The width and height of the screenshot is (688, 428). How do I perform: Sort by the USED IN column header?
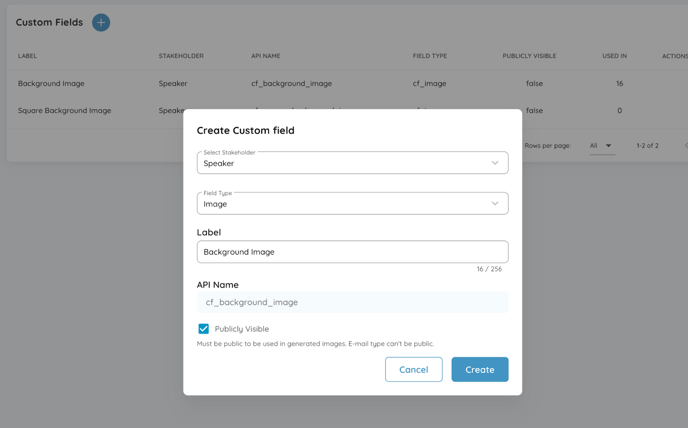(x=614, y=56)
